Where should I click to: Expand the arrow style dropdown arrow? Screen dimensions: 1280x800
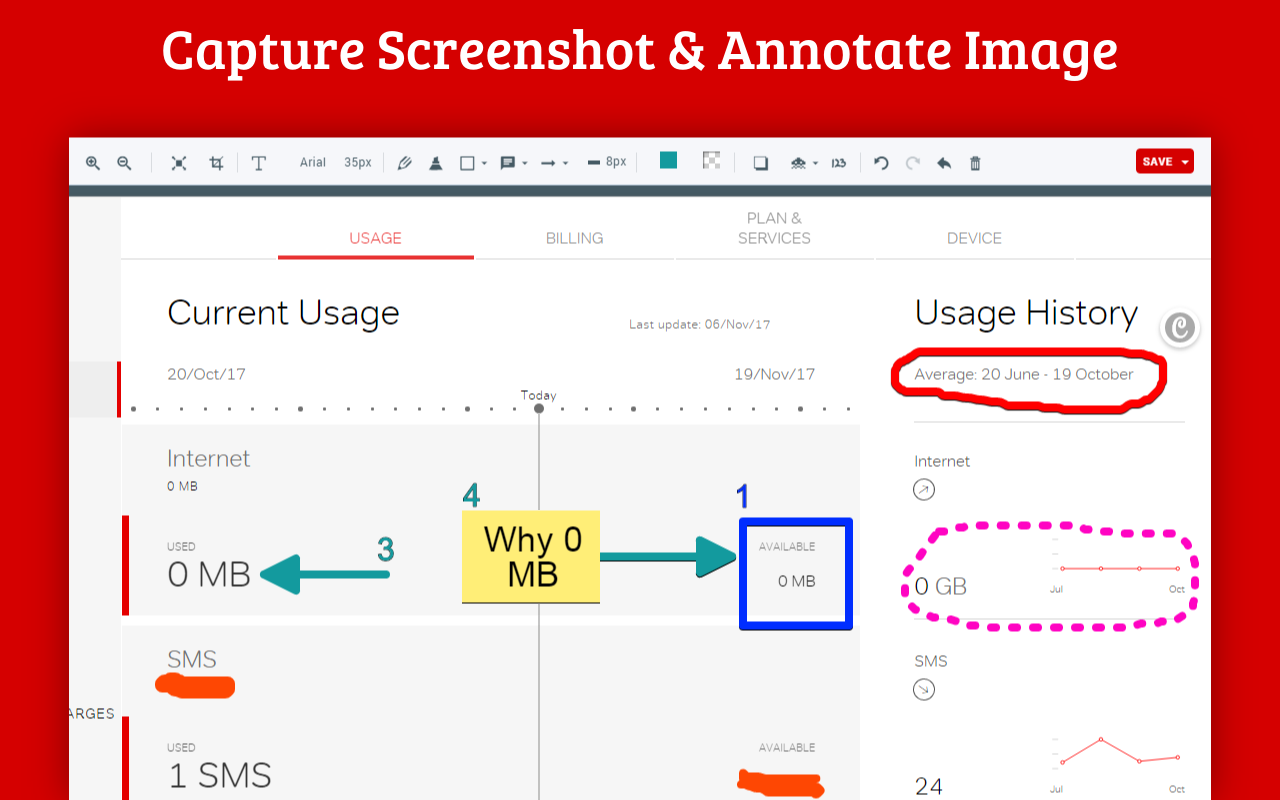click(566, 164)
